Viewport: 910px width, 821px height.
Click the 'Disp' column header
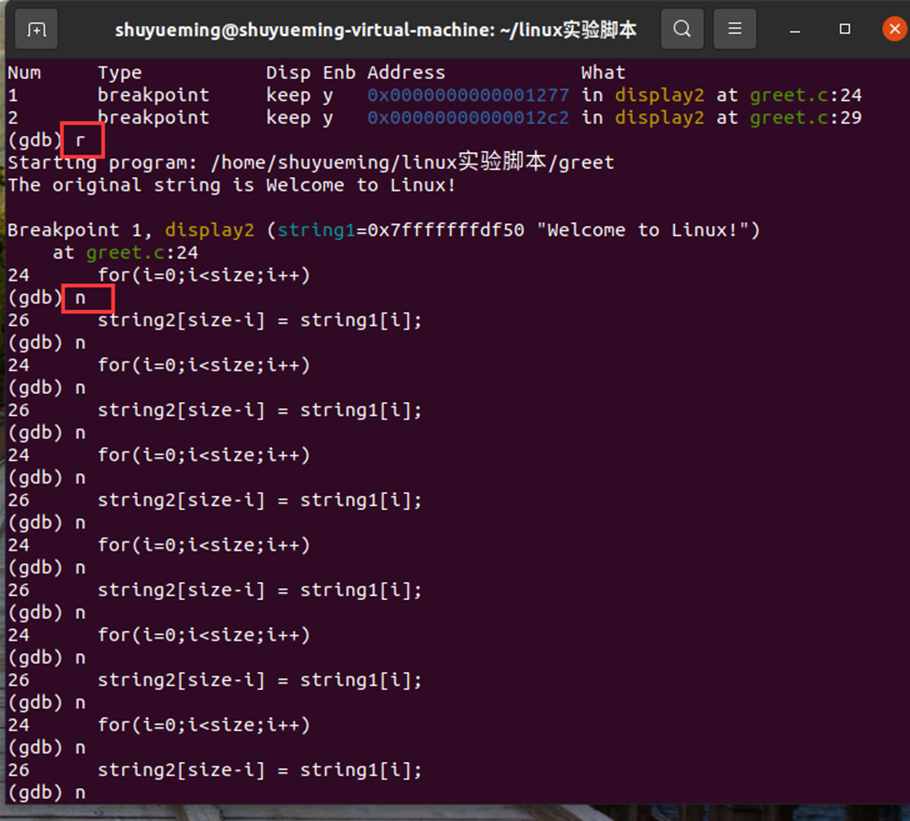[x=288, y=73]
